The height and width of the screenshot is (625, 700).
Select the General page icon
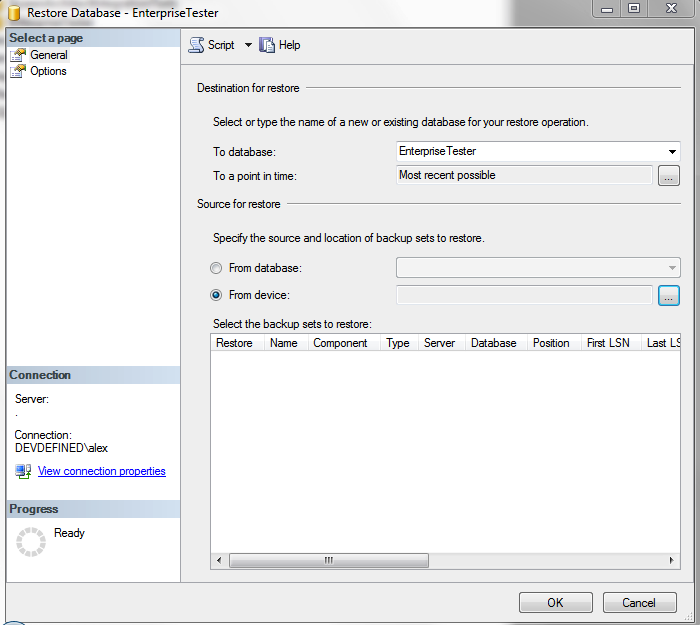tap(18, 55)
